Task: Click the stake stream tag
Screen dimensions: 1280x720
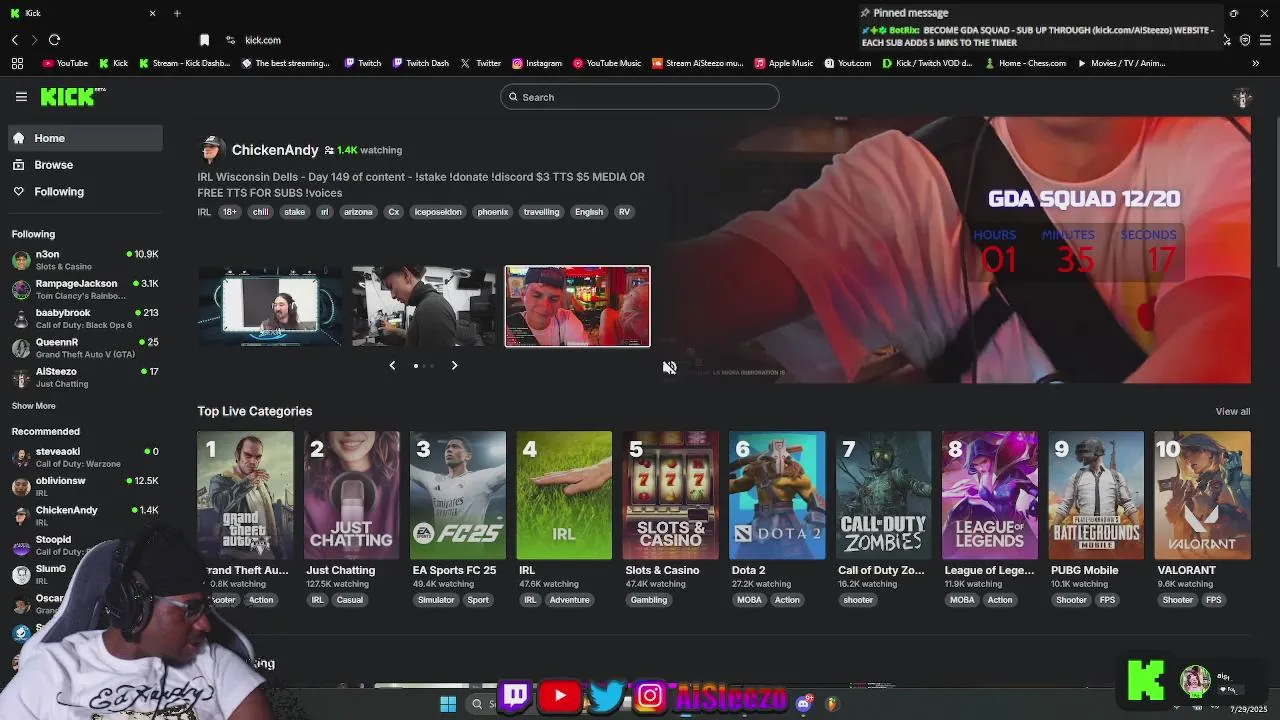Action: coord(294,212)
